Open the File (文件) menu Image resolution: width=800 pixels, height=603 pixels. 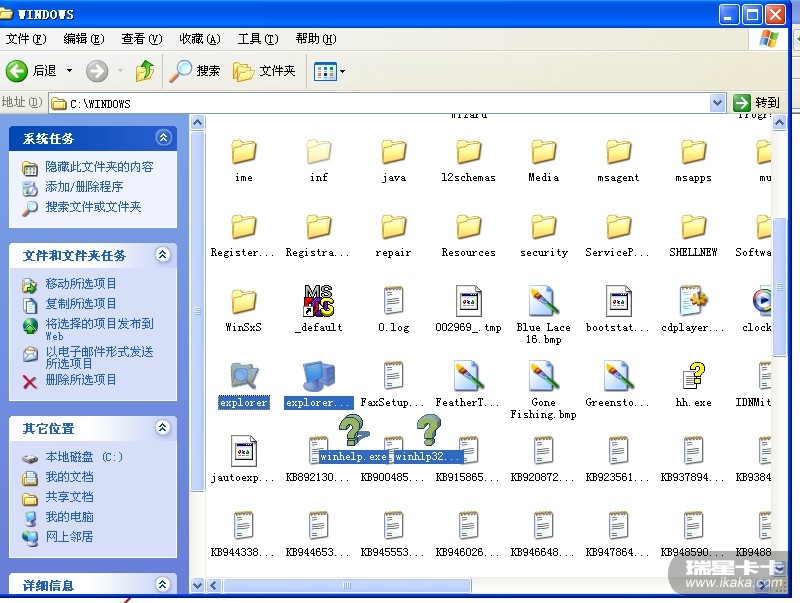pyautogui.click(x=26, y=39)
